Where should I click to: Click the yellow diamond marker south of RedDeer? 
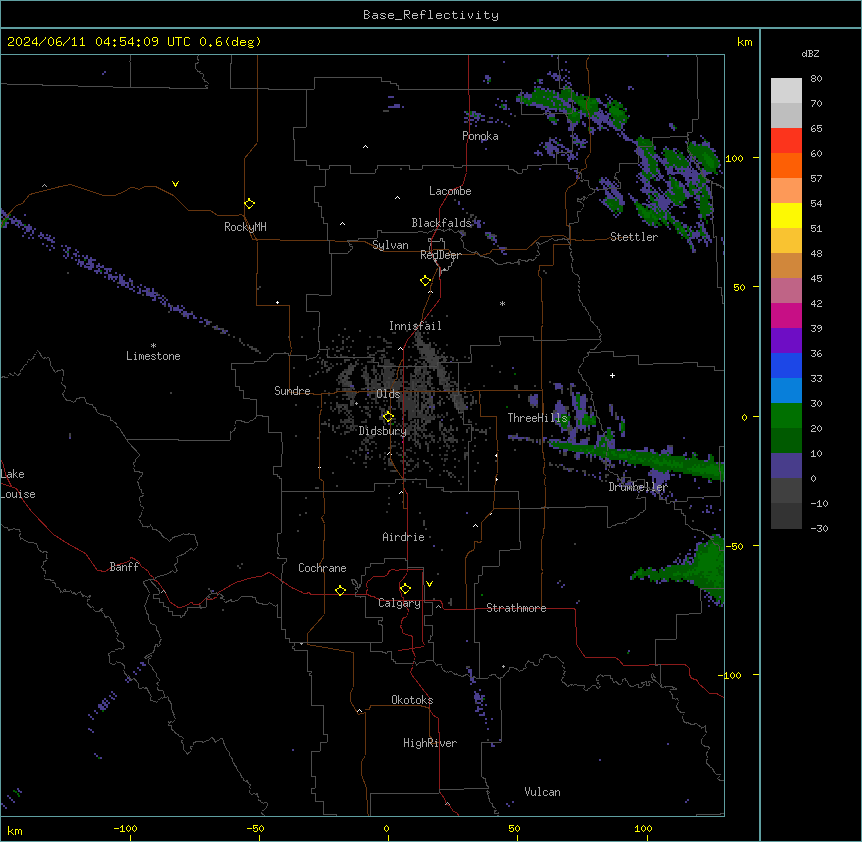[426, 281]
